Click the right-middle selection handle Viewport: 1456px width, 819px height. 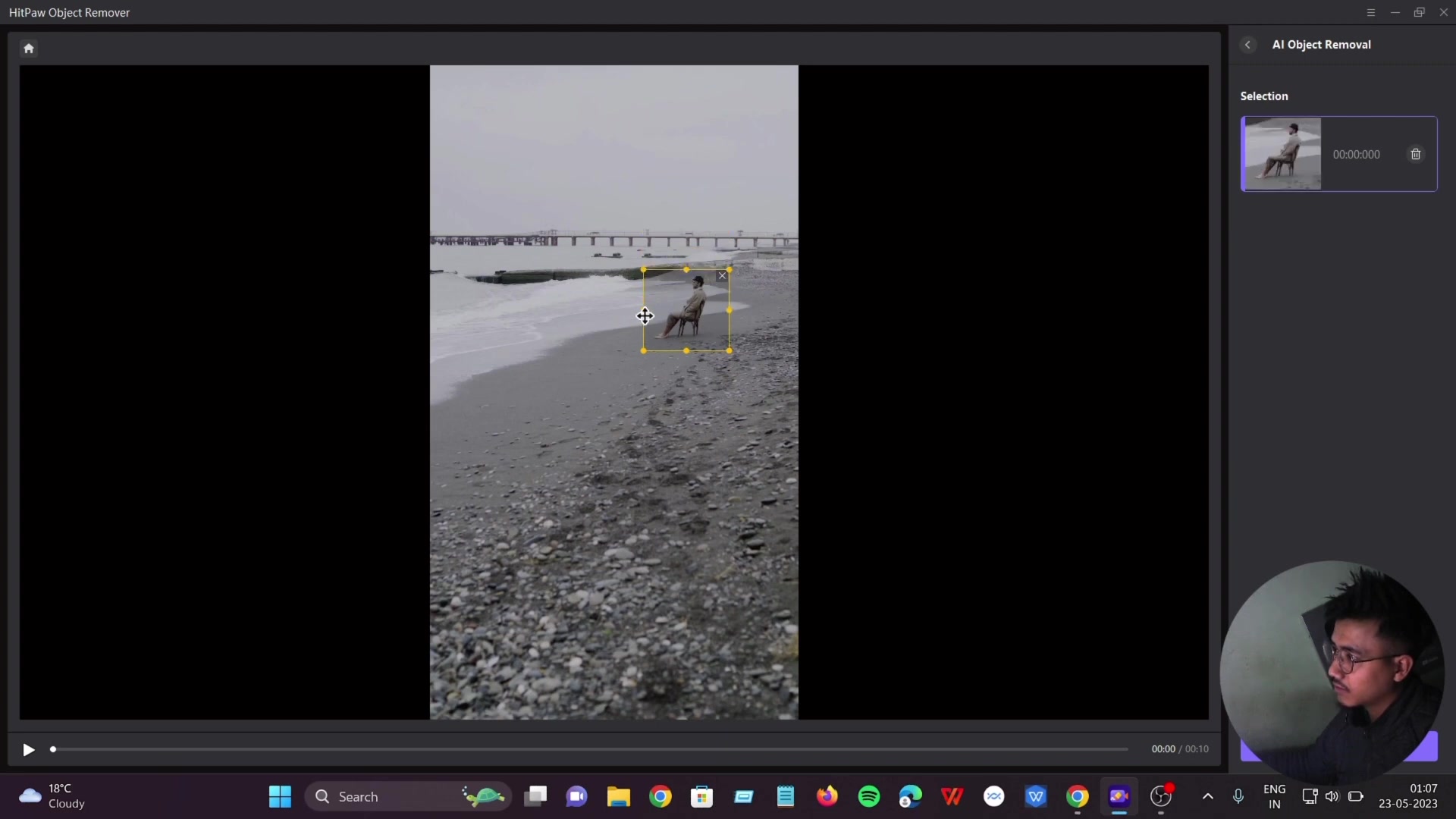[x=730, y=309]
